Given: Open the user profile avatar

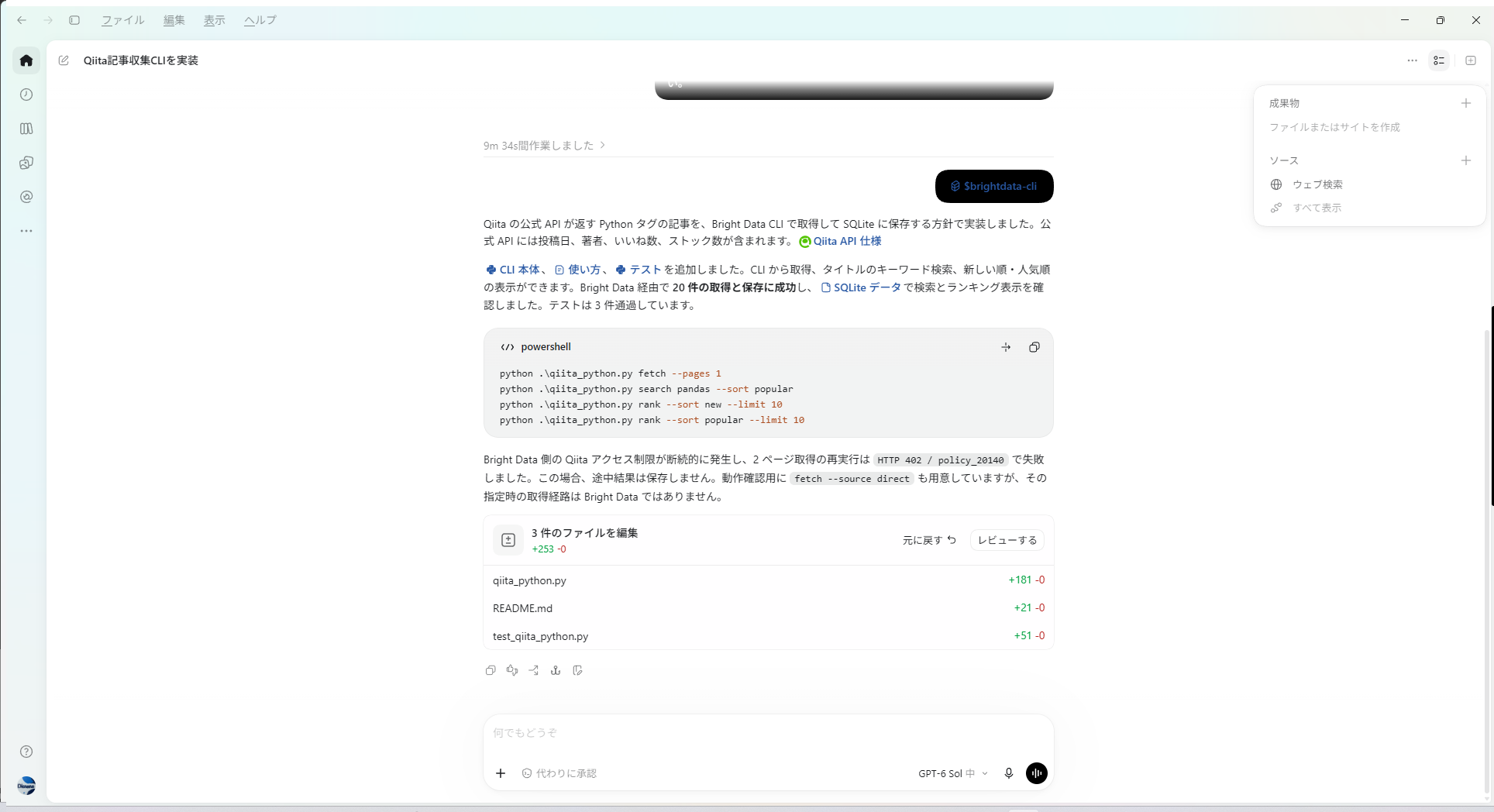Looking at the screenshot, I should click(x=26, y=786).
